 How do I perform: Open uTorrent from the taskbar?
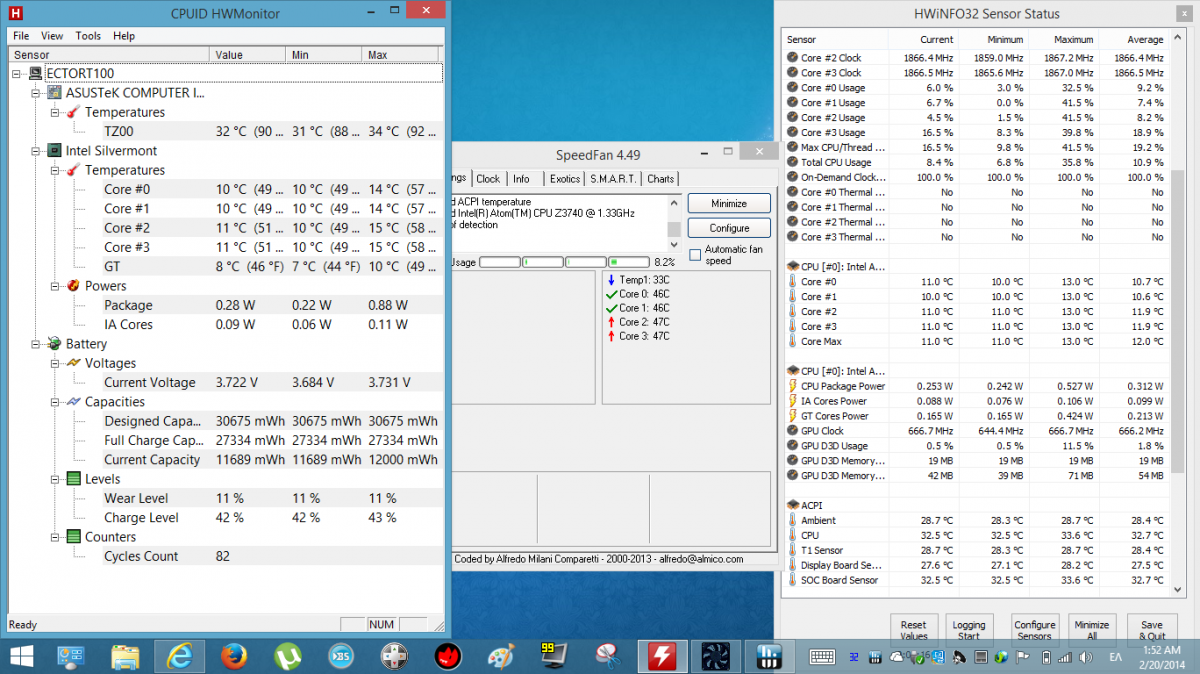pos(288,656)
